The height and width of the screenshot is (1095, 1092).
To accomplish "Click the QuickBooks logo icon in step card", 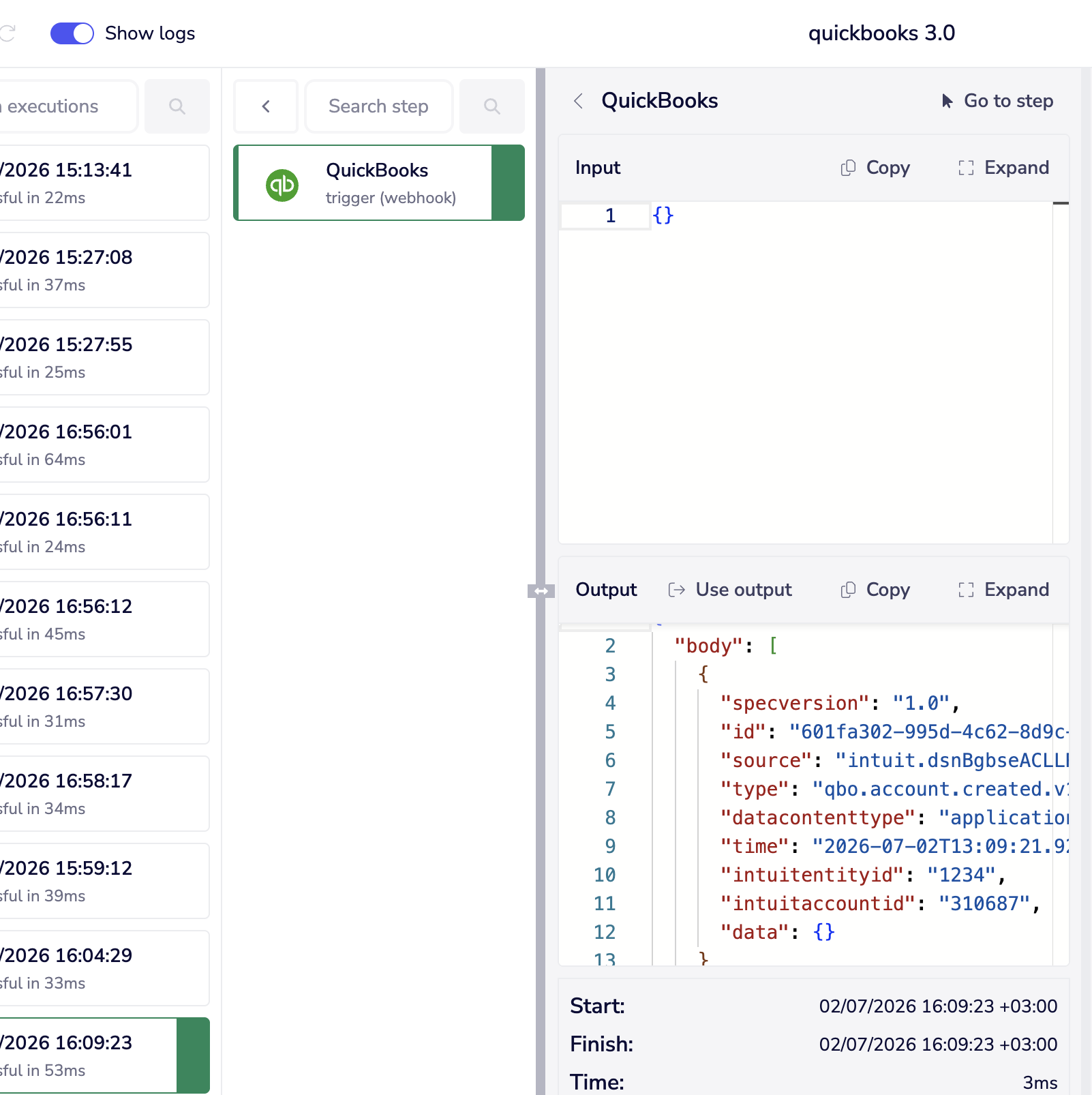I will (x=282, y=185).
